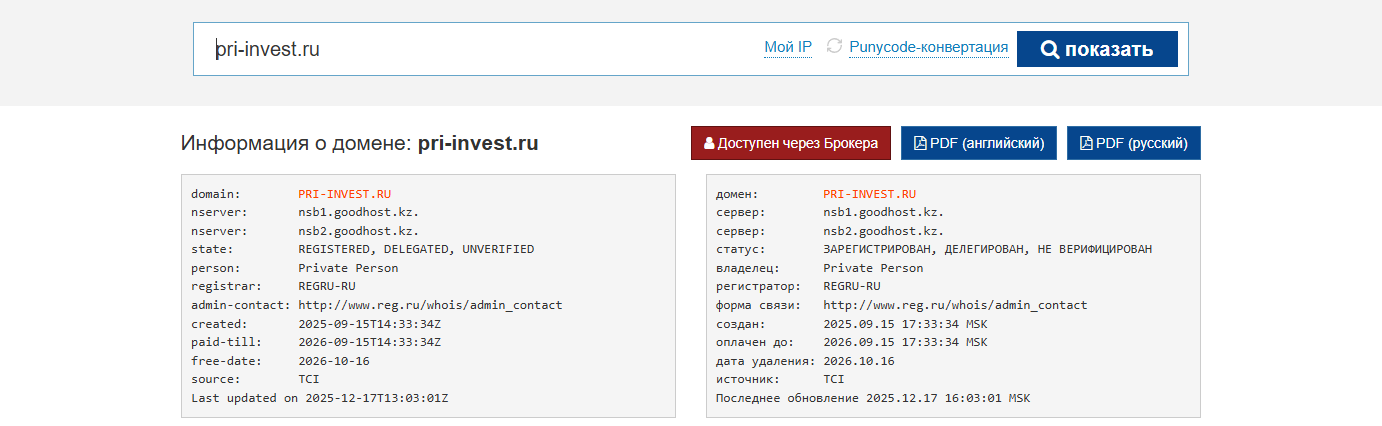Open the Punycode-конвертация link
1382x426 pixels.
pos(928,47)
